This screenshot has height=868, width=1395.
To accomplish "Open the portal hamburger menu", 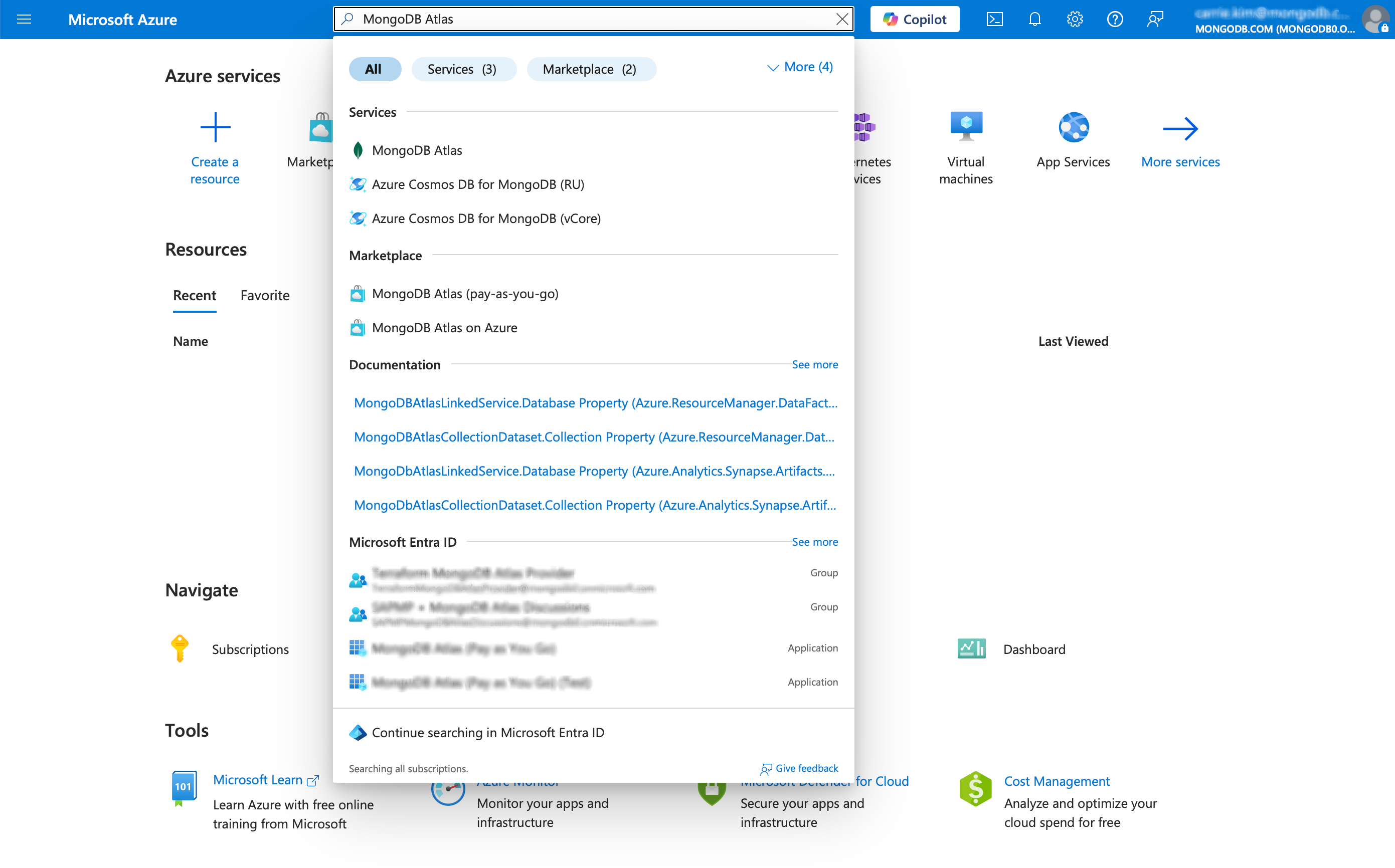I will (x=24, y=19).
